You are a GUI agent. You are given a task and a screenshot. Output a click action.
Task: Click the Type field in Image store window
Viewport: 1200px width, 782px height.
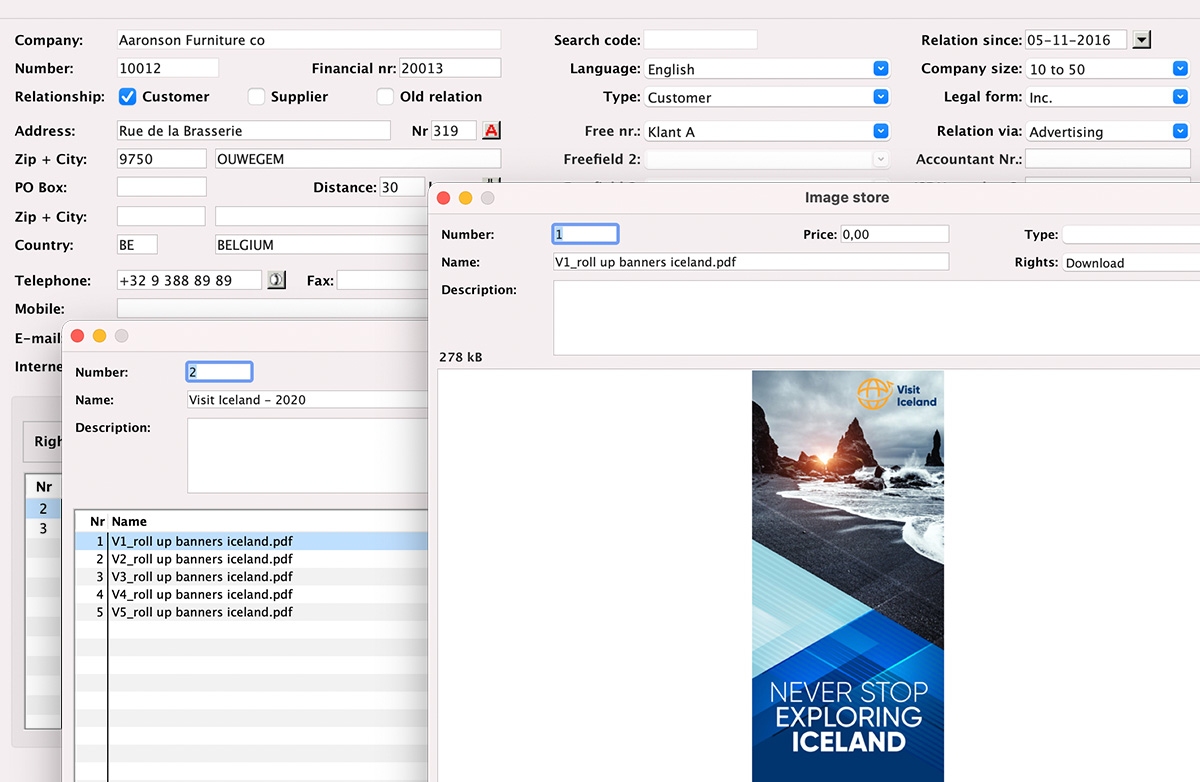coord(1131,234)
